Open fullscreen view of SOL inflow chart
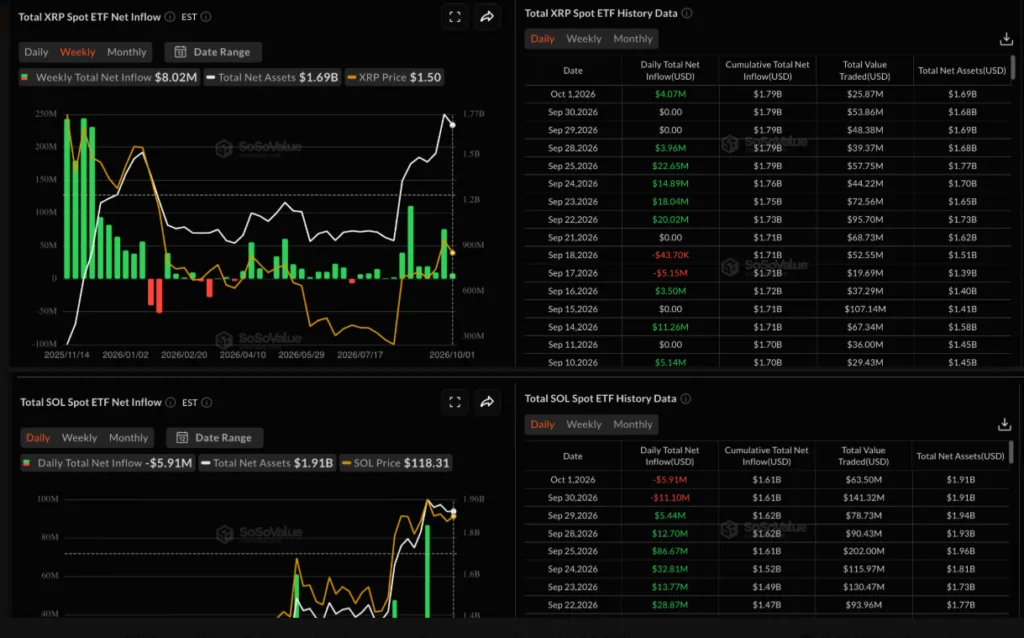This screenshot has width=1024, height=638. point(455,402)
